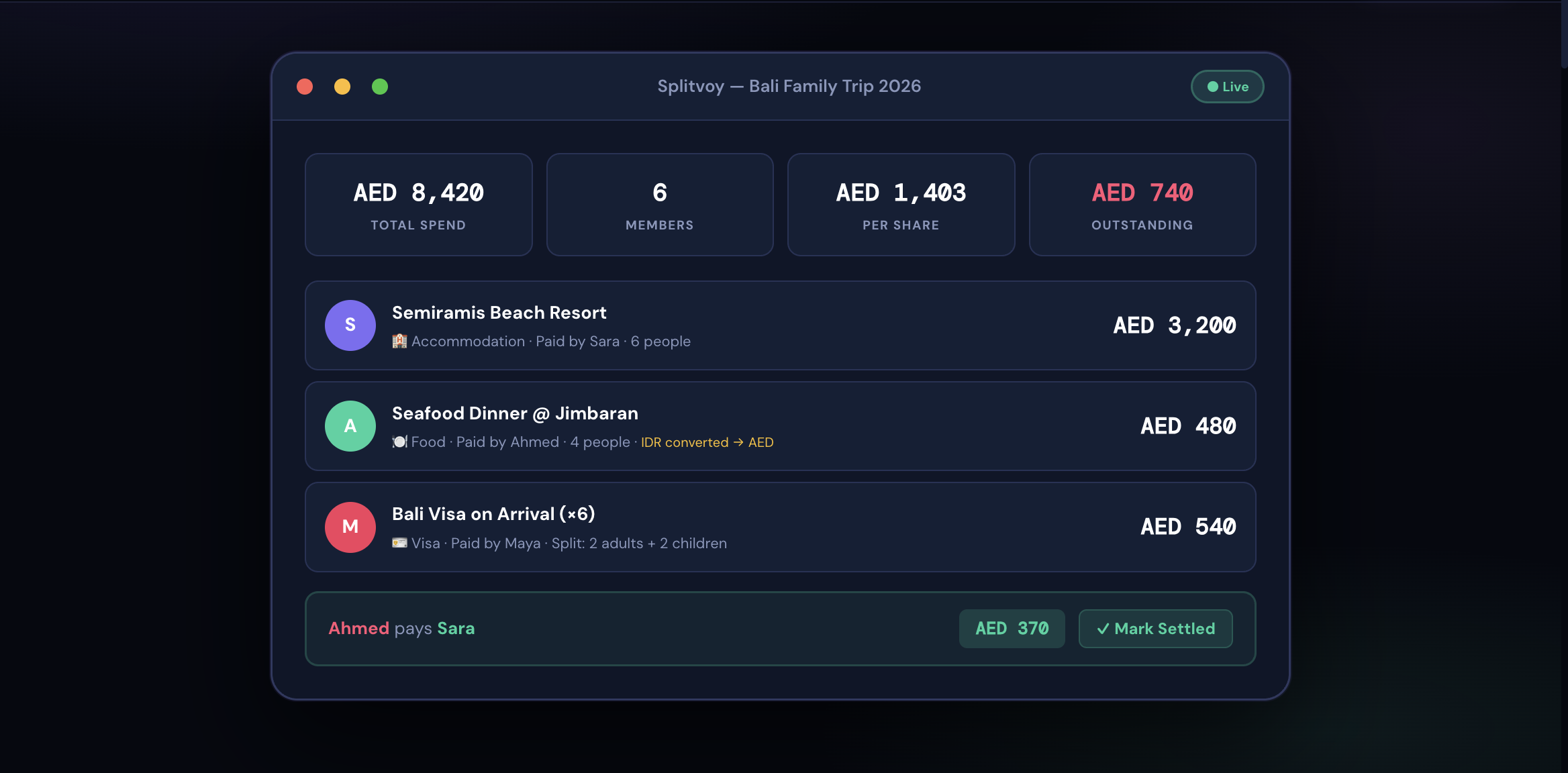Select the Per Share AED 1,403 card
1568x773 pixels.
coord(901,205)
